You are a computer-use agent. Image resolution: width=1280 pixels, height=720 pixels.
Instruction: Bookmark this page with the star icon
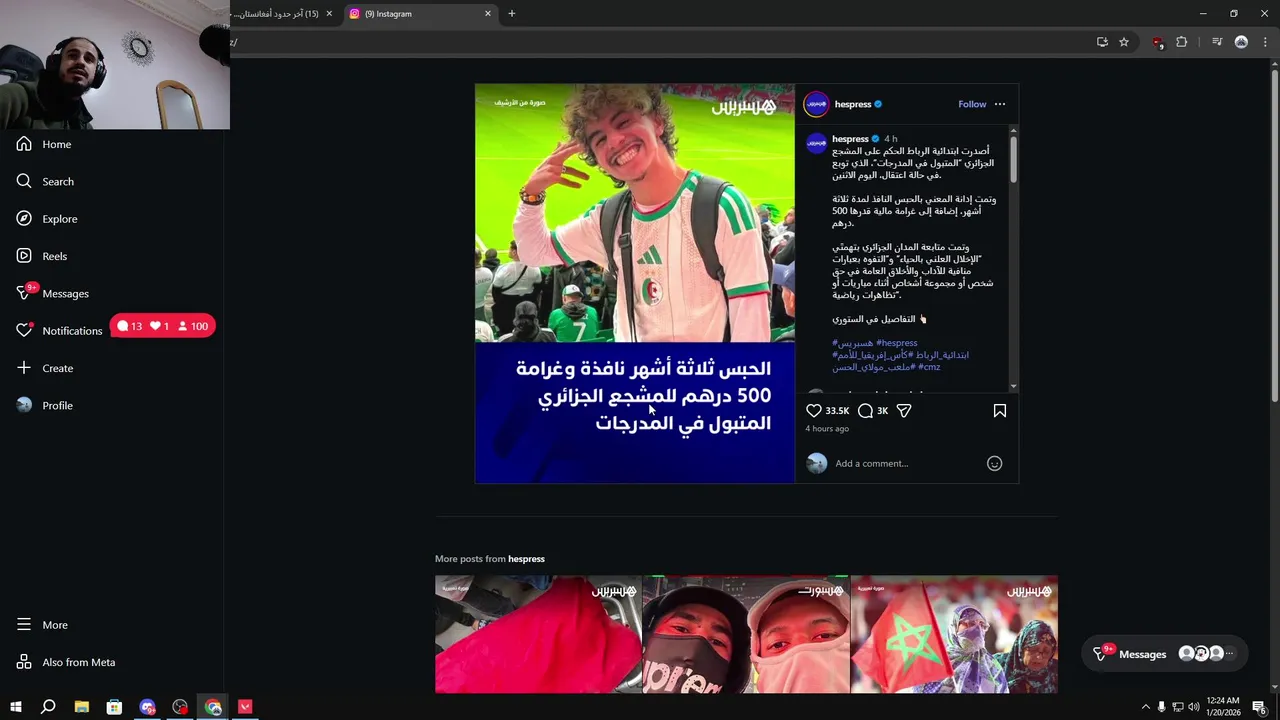[1124, 42]
